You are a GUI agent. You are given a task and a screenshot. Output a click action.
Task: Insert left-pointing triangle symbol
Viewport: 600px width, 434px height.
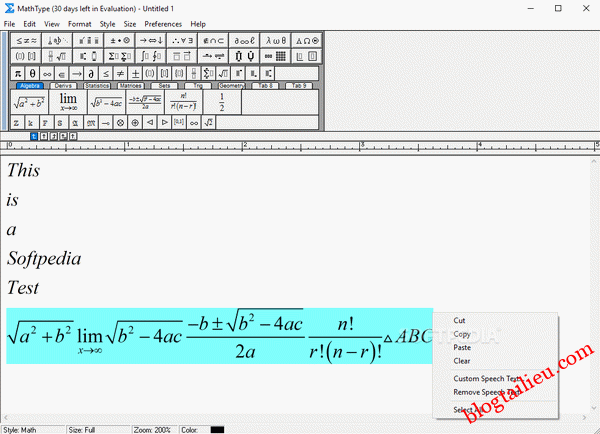point(150,122)
